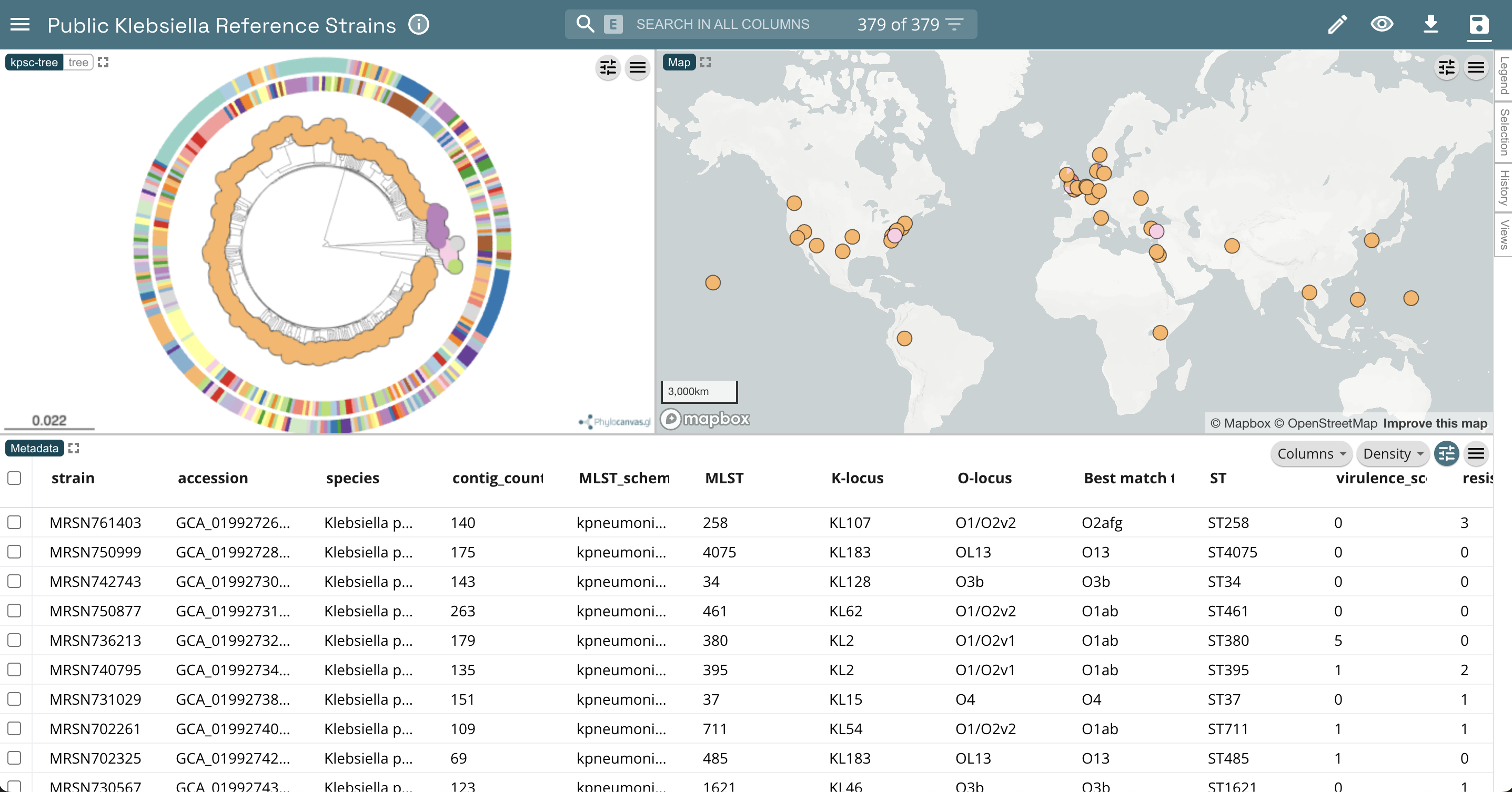Click the download icon in header
Screen dimensions: 1512x792
tap(1430, 24)
